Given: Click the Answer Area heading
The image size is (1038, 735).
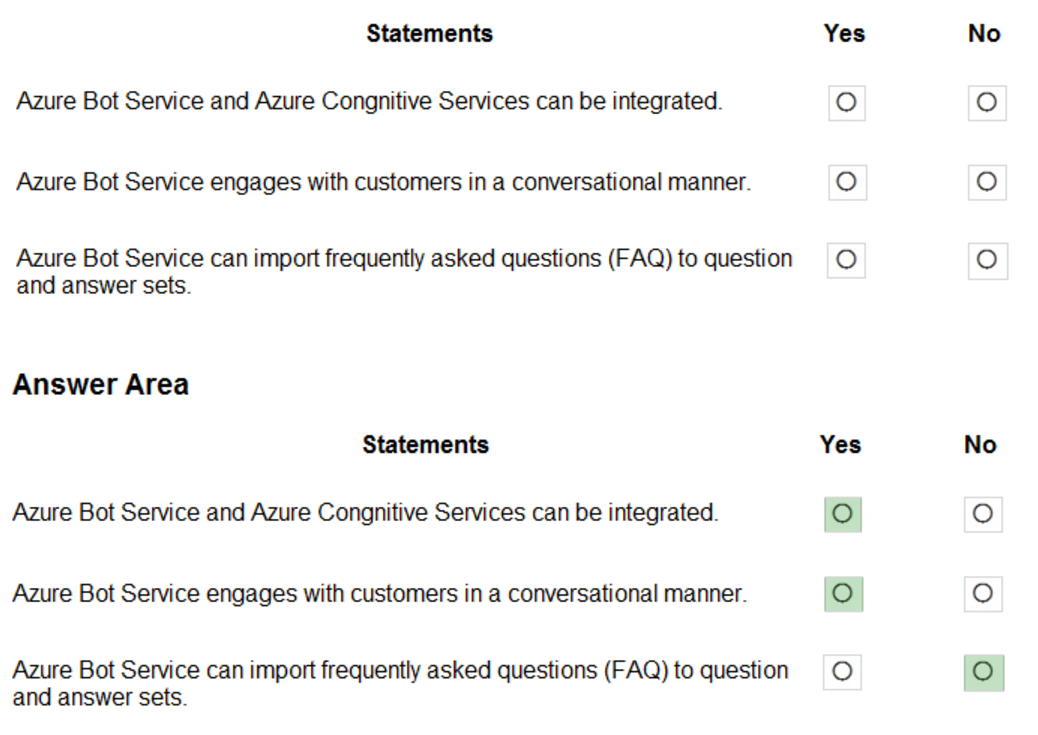Looking at the screenshot, I should [x=100, y=384].
